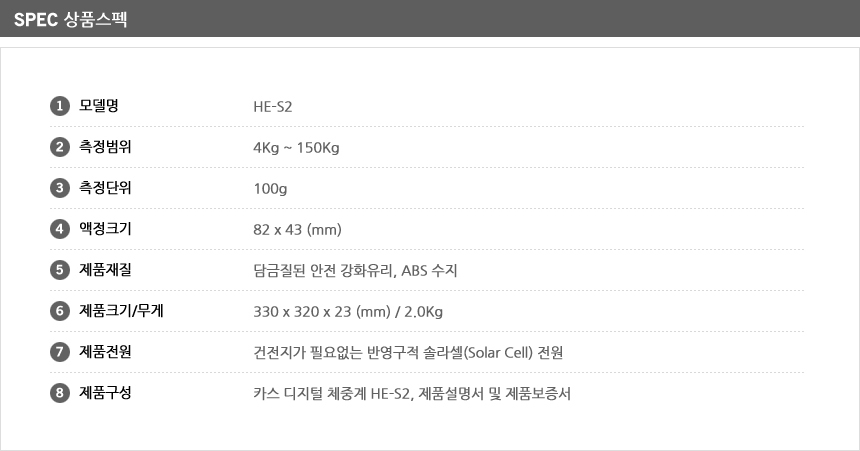
Task: Click the number 3 circle icon
Action: (59, 188)
